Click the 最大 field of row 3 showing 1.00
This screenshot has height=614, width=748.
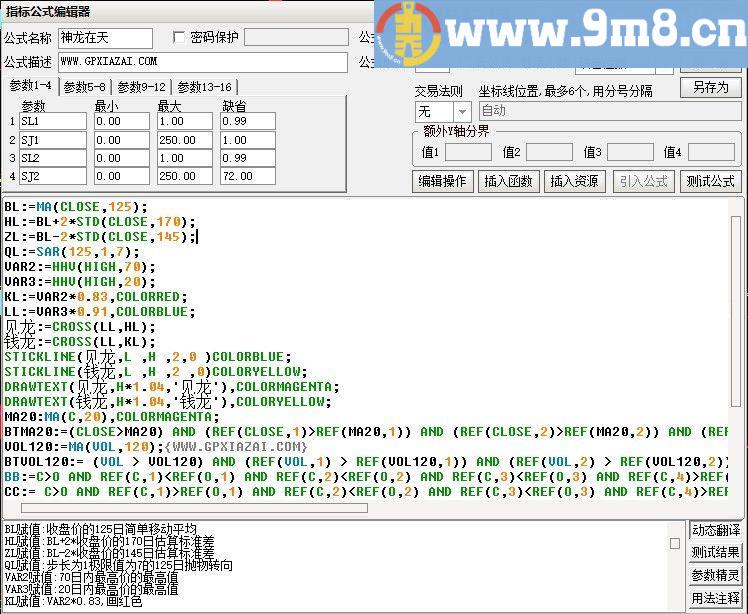(x=185, y=158)
